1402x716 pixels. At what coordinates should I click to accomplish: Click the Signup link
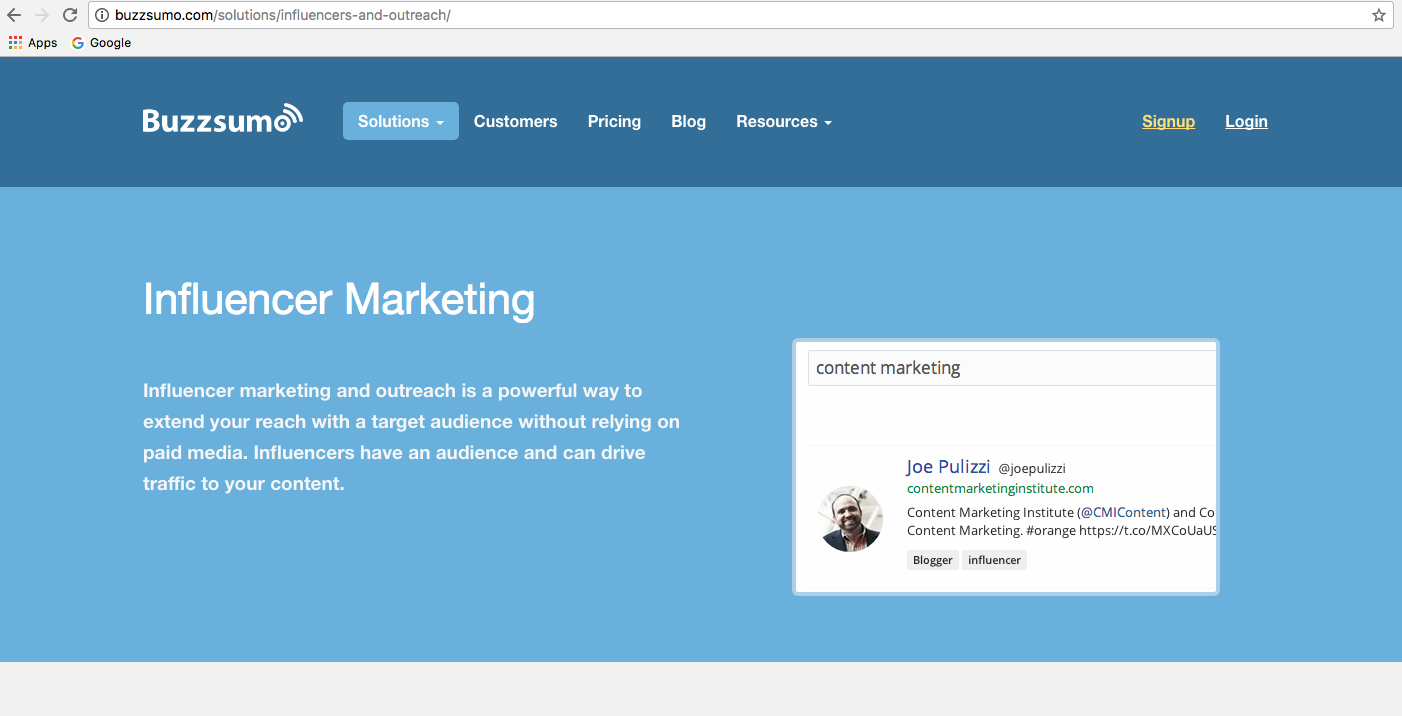1169,121
